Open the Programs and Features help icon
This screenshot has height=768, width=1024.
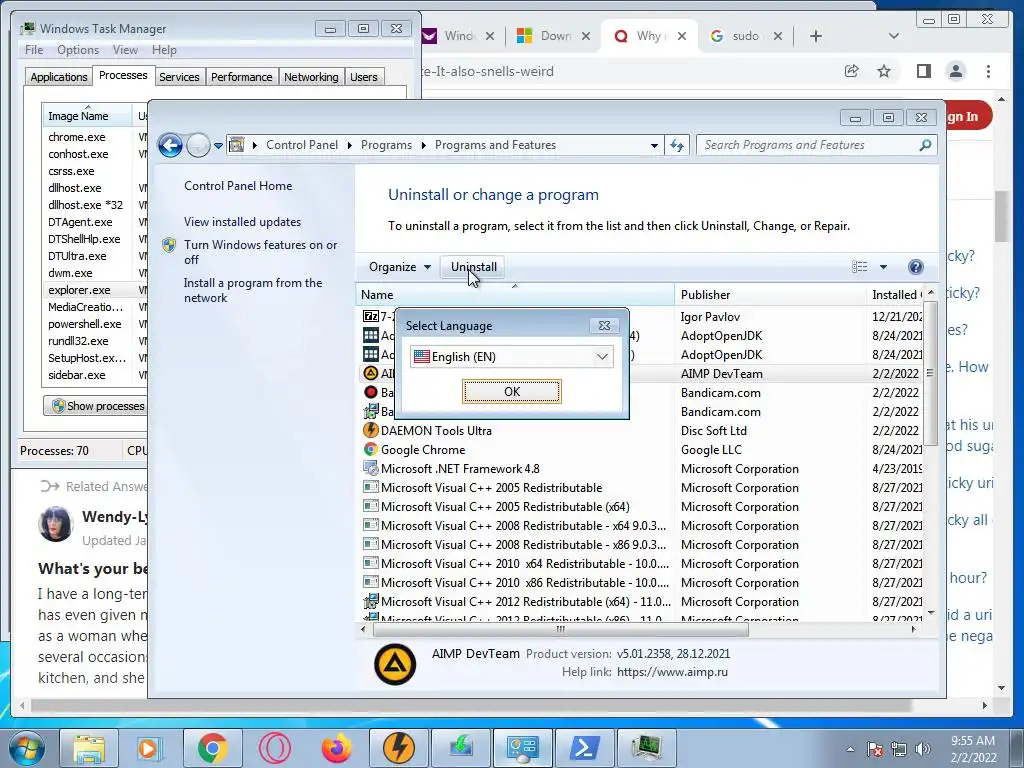pyautogui.click(x=916, y=266)
